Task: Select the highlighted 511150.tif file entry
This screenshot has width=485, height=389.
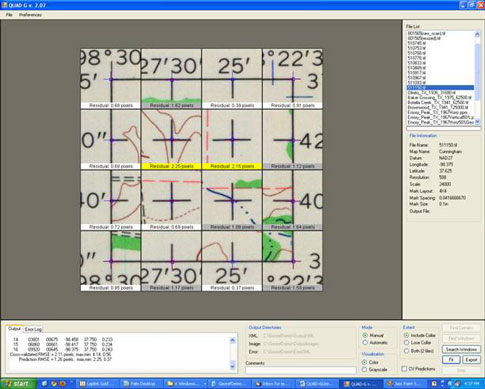Action: coord(440,88)
